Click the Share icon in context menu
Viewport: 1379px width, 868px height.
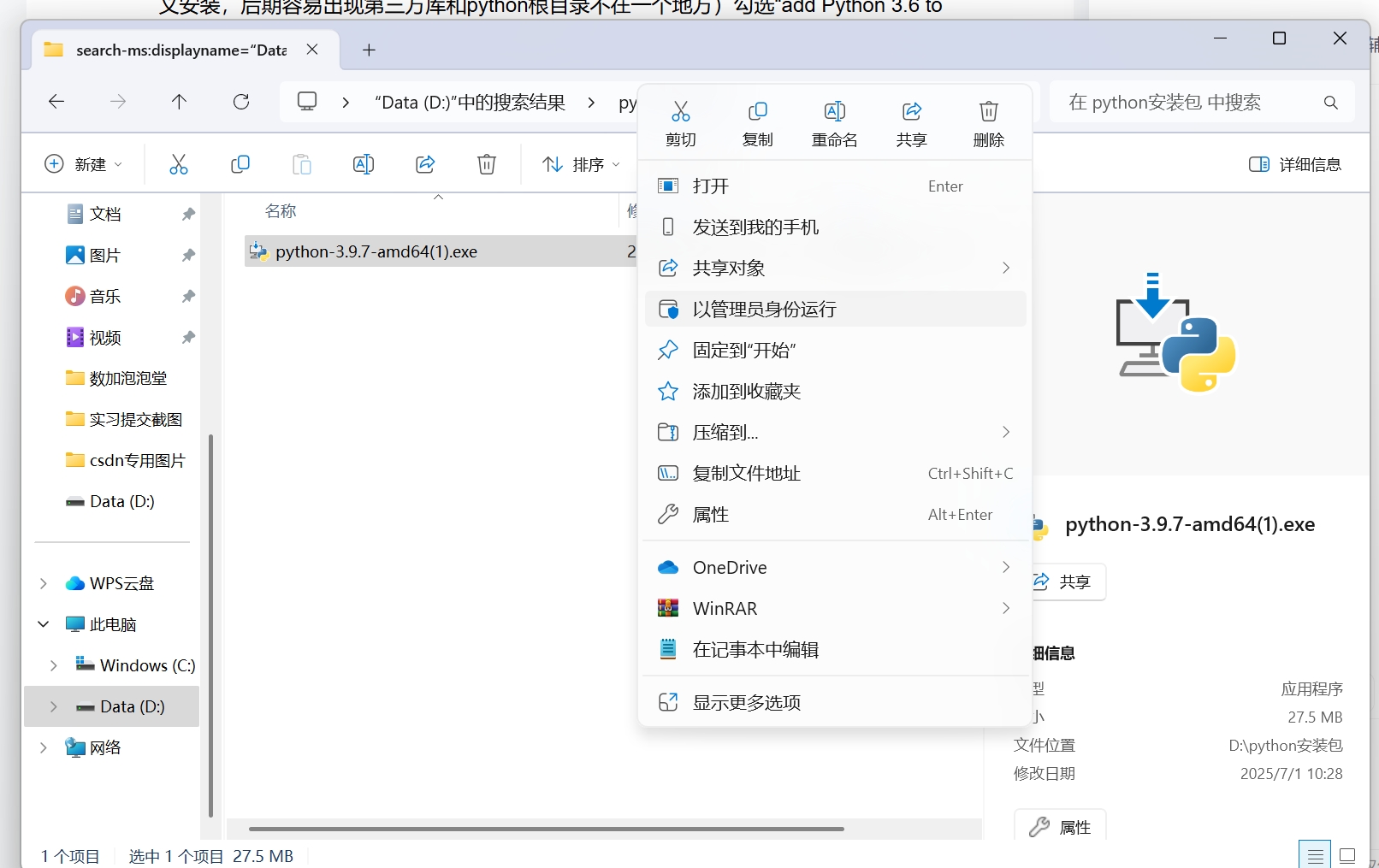pyautogui.click(x=911, y=112)
